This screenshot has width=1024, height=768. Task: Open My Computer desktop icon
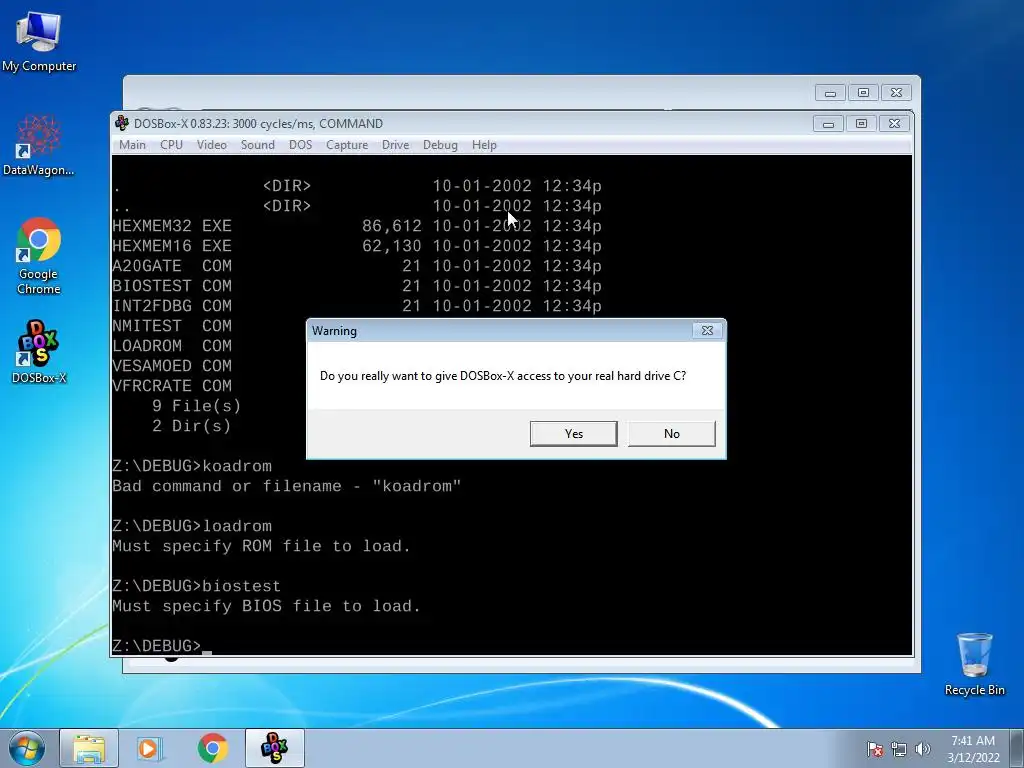click(x=39, y=41)
